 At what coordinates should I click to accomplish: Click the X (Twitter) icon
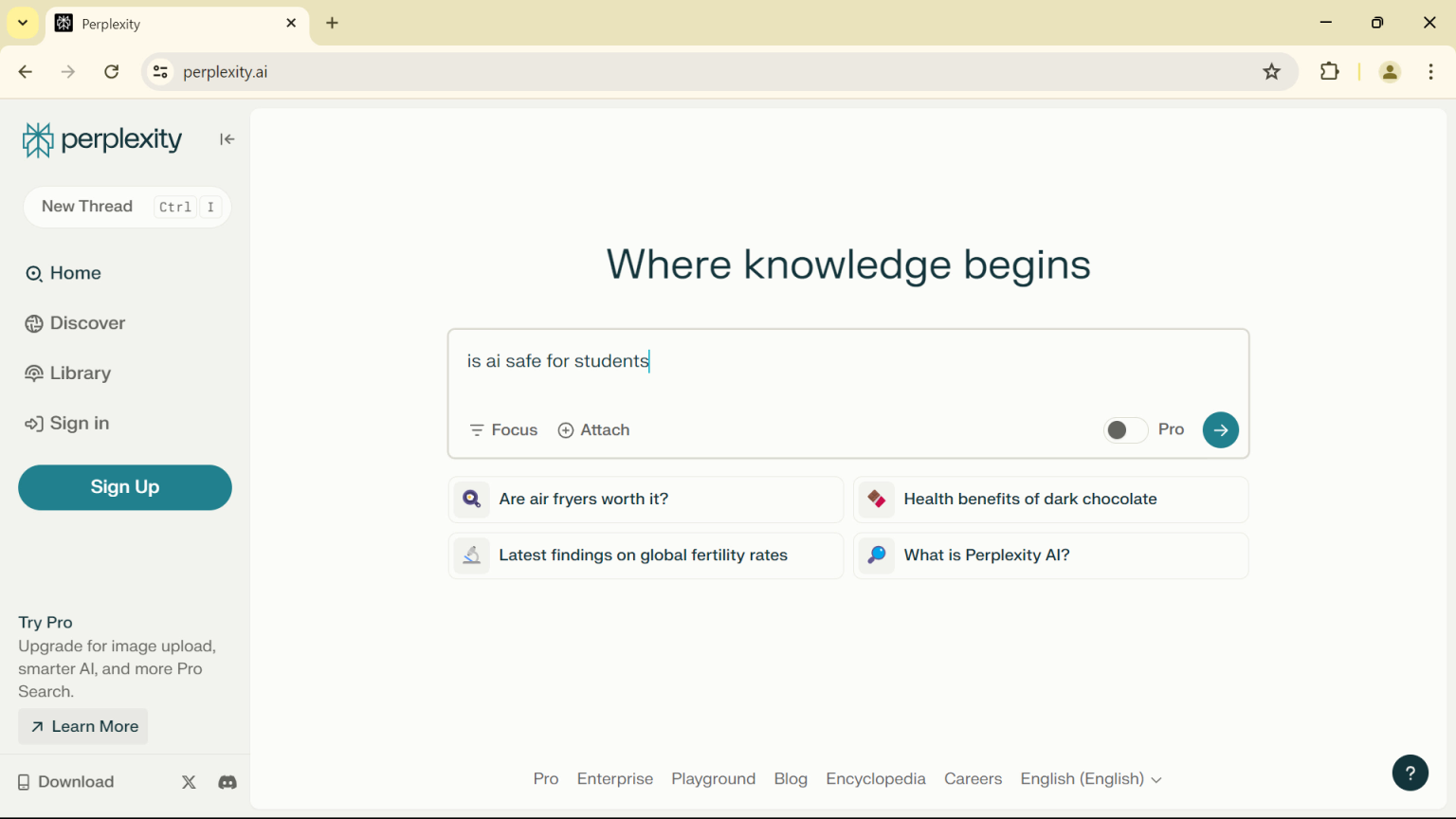[x=189, y=782]
